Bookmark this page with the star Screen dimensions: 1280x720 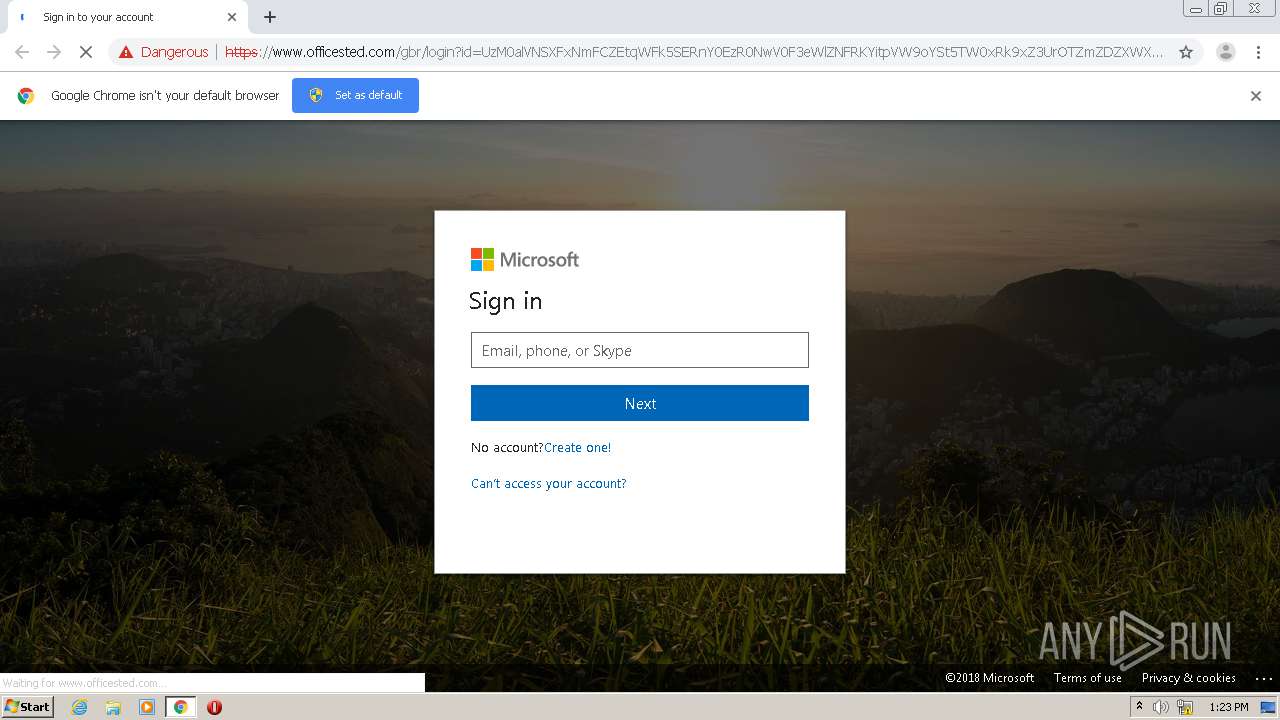(1186, 52)
